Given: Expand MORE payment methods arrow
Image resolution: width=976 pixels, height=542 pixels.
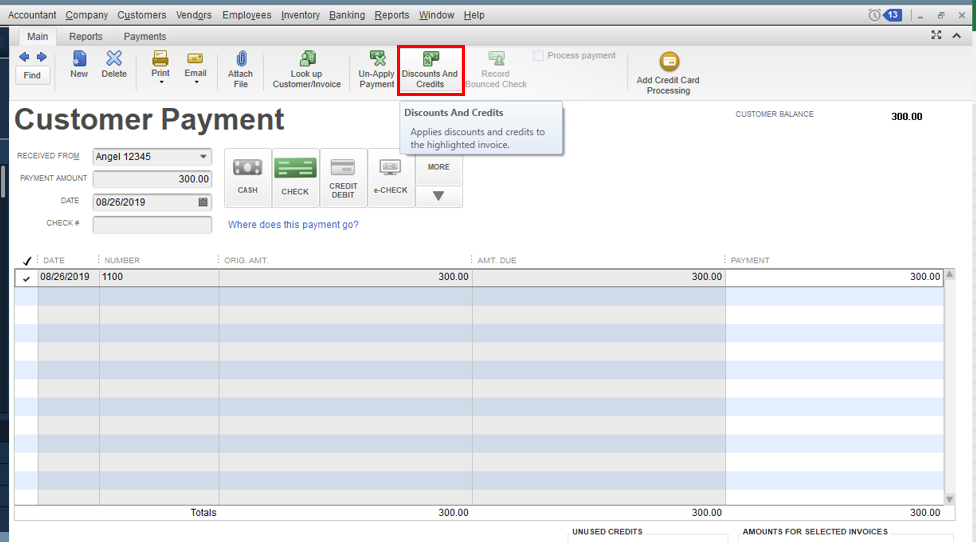Looking at the screenshot, I should tap(439, 197).
